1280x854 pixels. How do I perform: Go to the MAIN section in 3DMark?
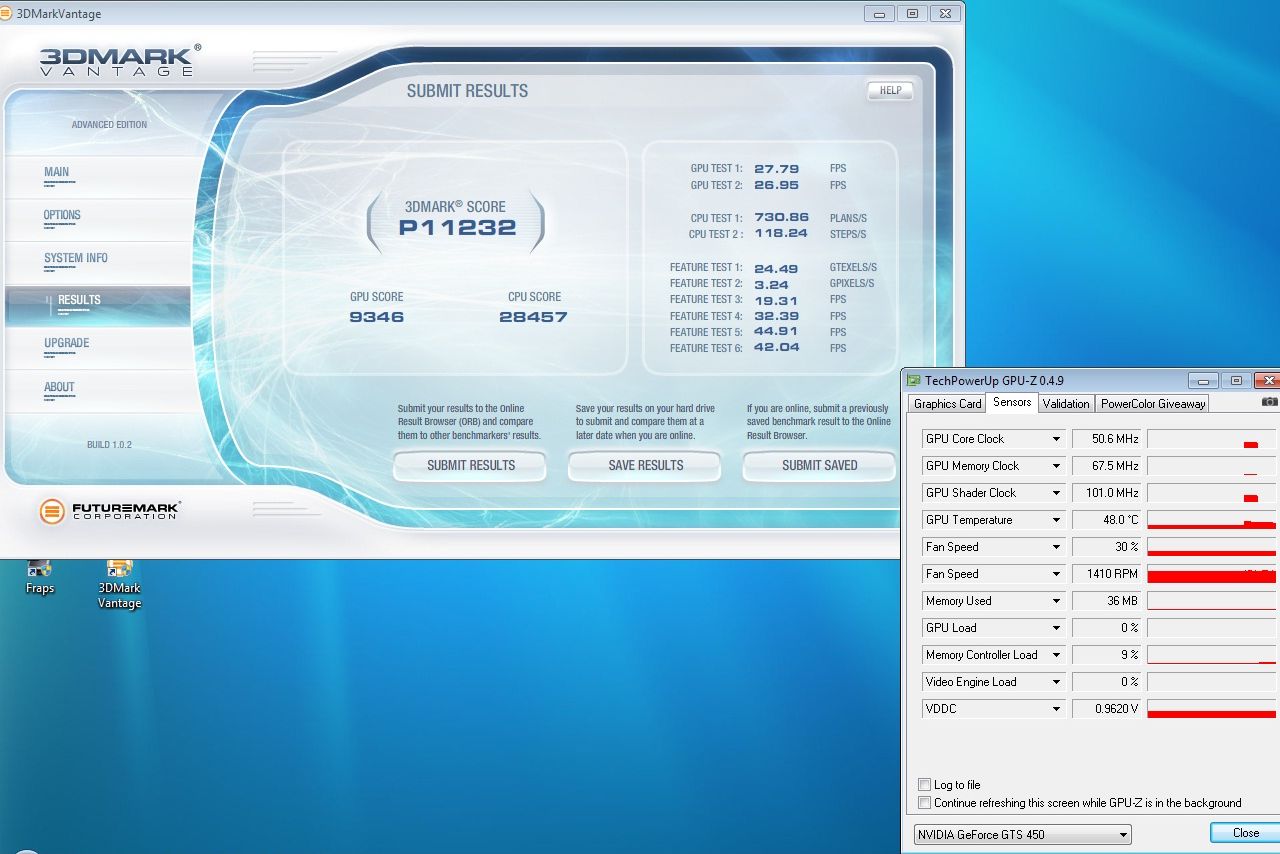[97, 176]
